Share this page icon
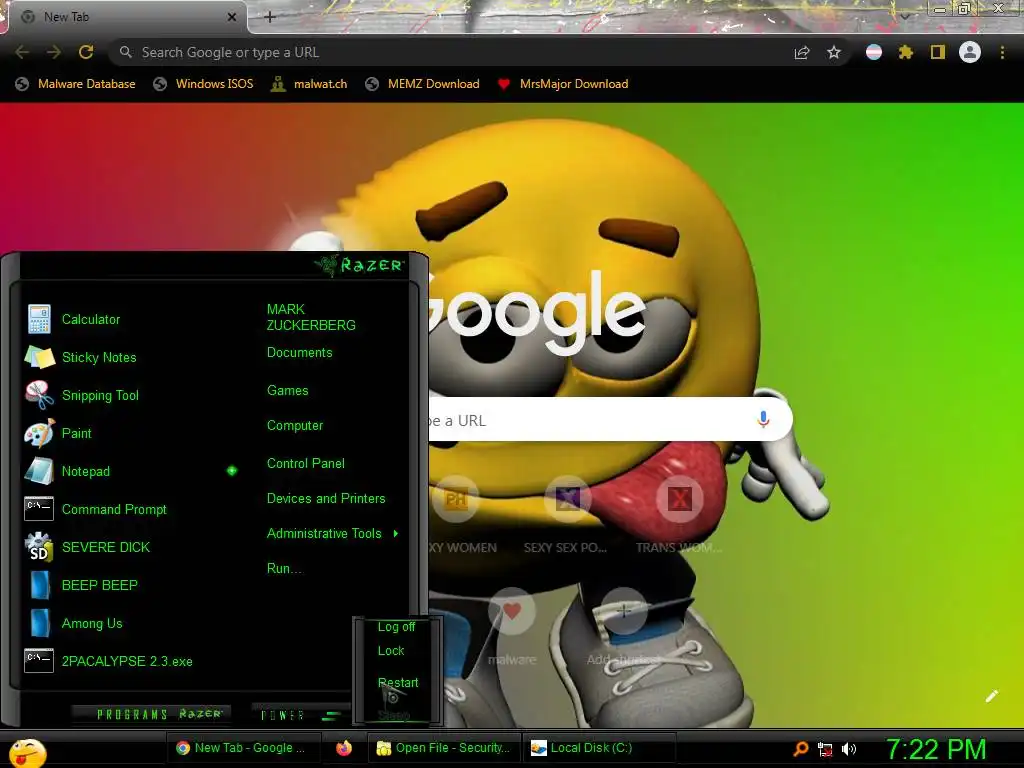This screenshot has height=768, width=1024. 802,52
